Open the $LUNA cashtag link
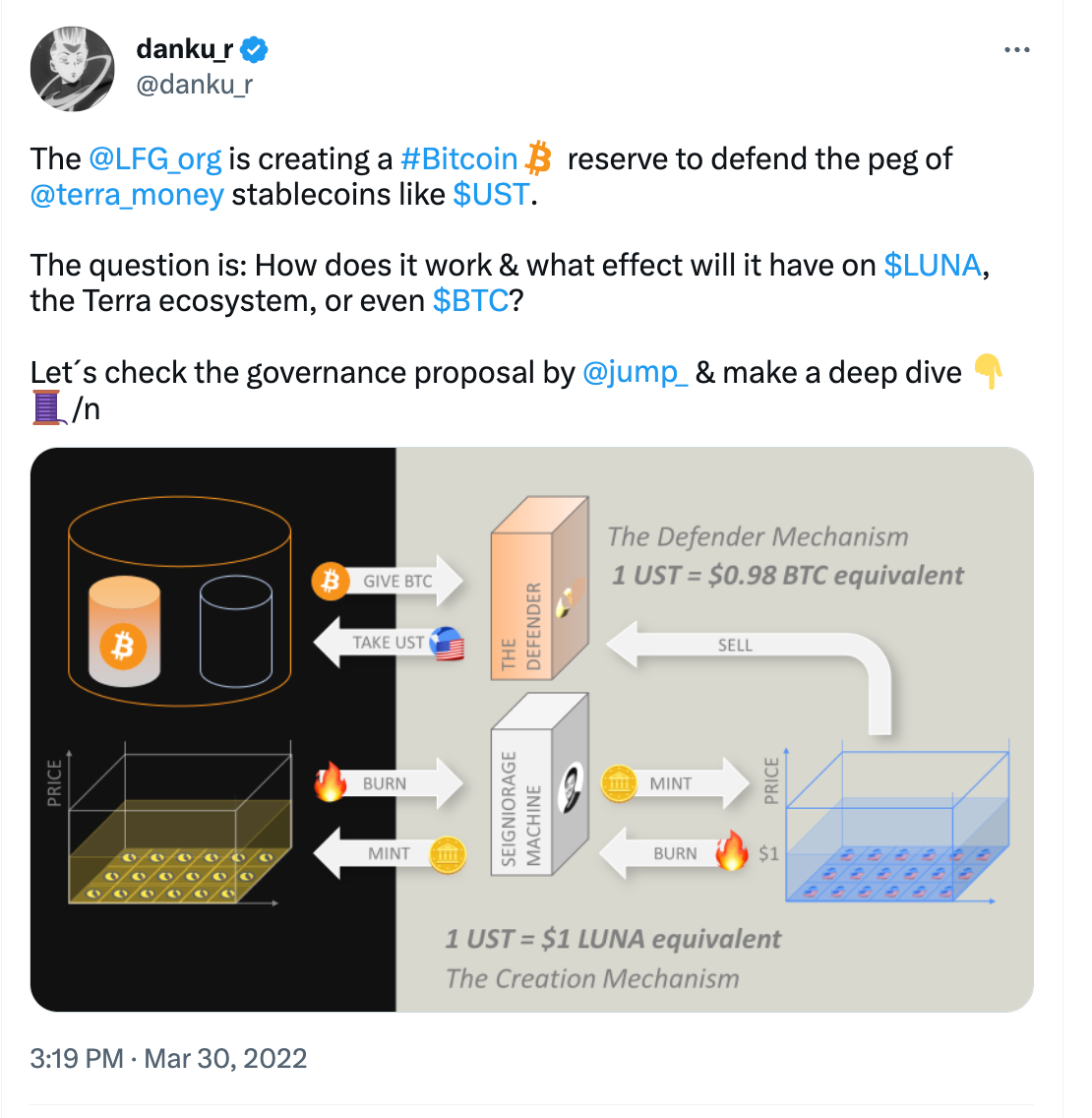This screenshot has width=1092, height=1118. coord(932,266)
